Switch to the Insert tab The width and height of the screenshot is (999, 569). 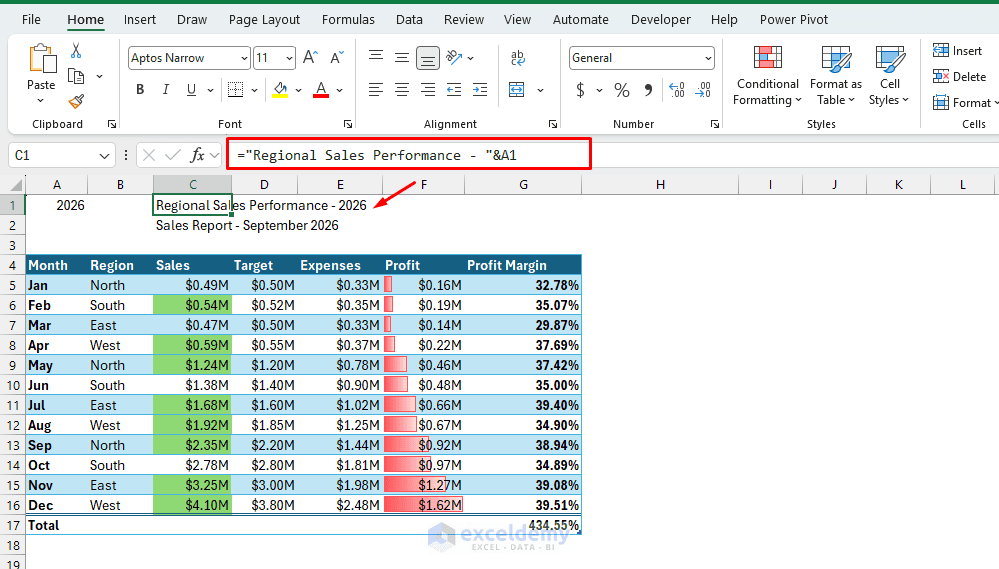[140, 20]
